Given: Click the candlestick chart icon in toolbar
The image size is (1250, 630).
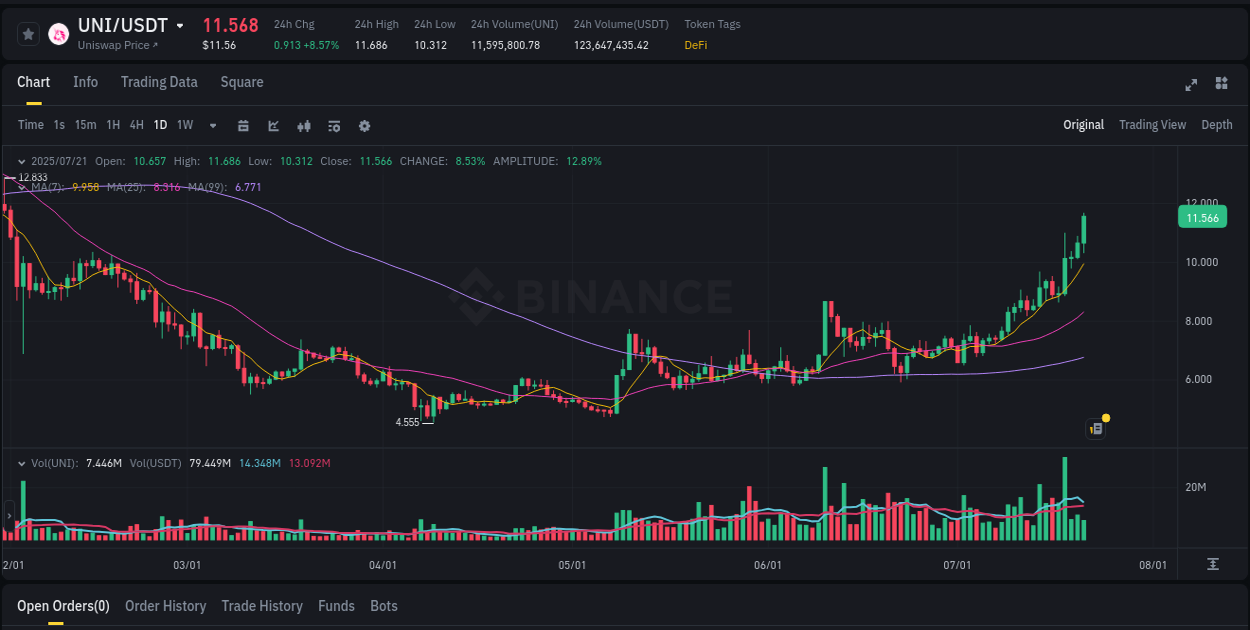Looking at the screenshot, I should [303, 126].
